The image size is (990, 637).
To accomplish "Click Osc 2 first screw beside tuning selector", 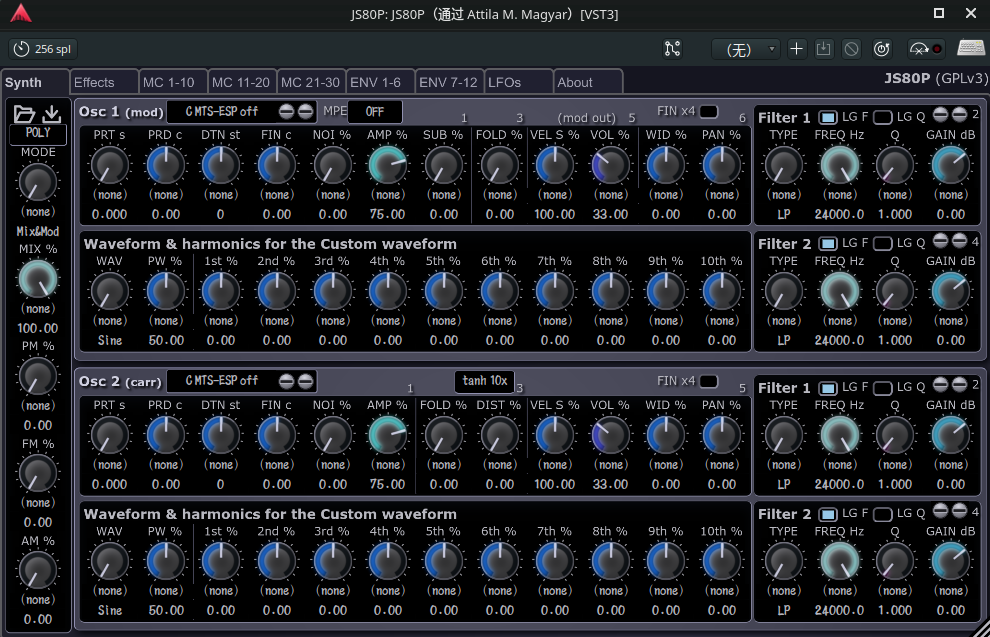I will [x=287, y=381].
